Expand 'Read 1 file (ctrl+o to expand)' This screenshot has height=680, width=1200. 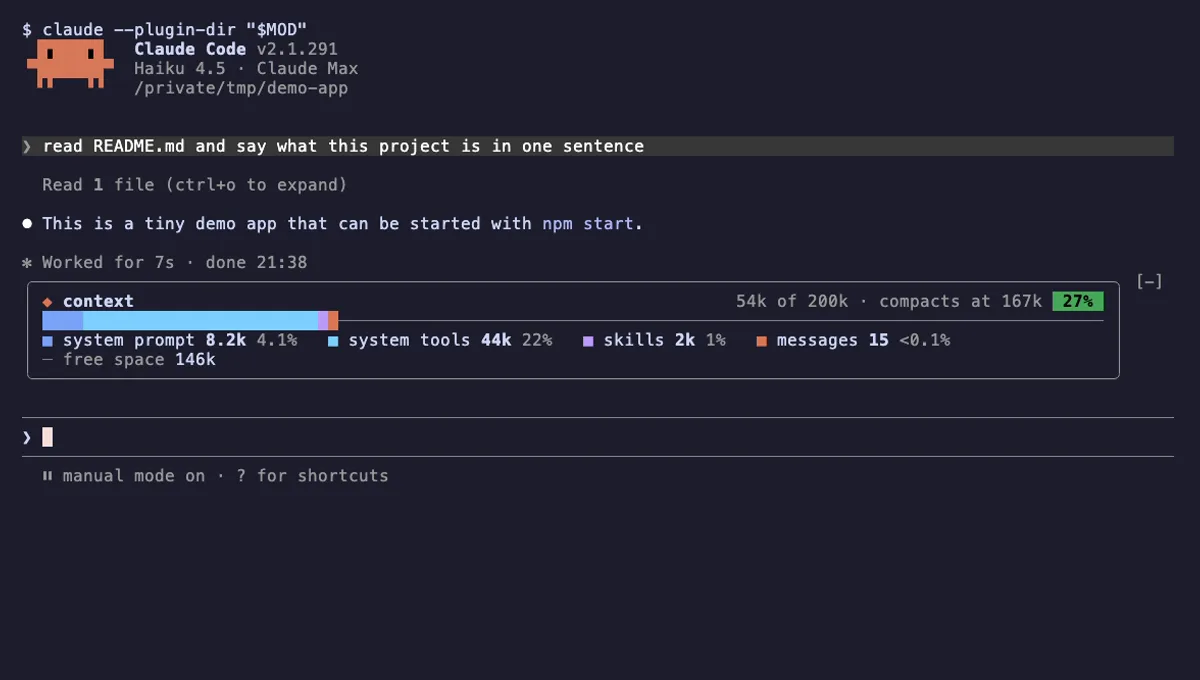(x=194, y=185)
